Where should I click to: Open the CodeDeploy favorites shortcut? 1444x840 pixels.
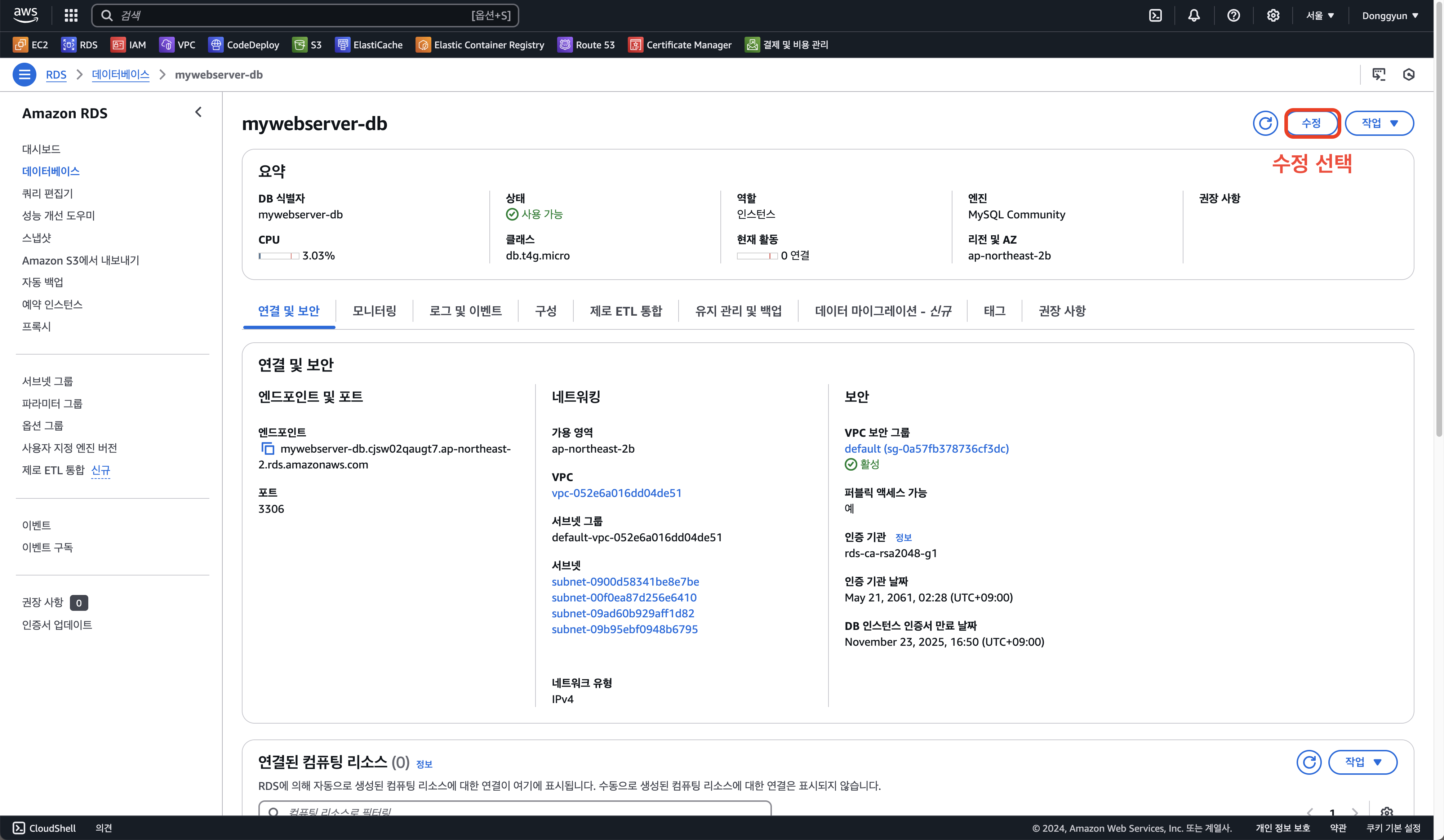[244, 45]
